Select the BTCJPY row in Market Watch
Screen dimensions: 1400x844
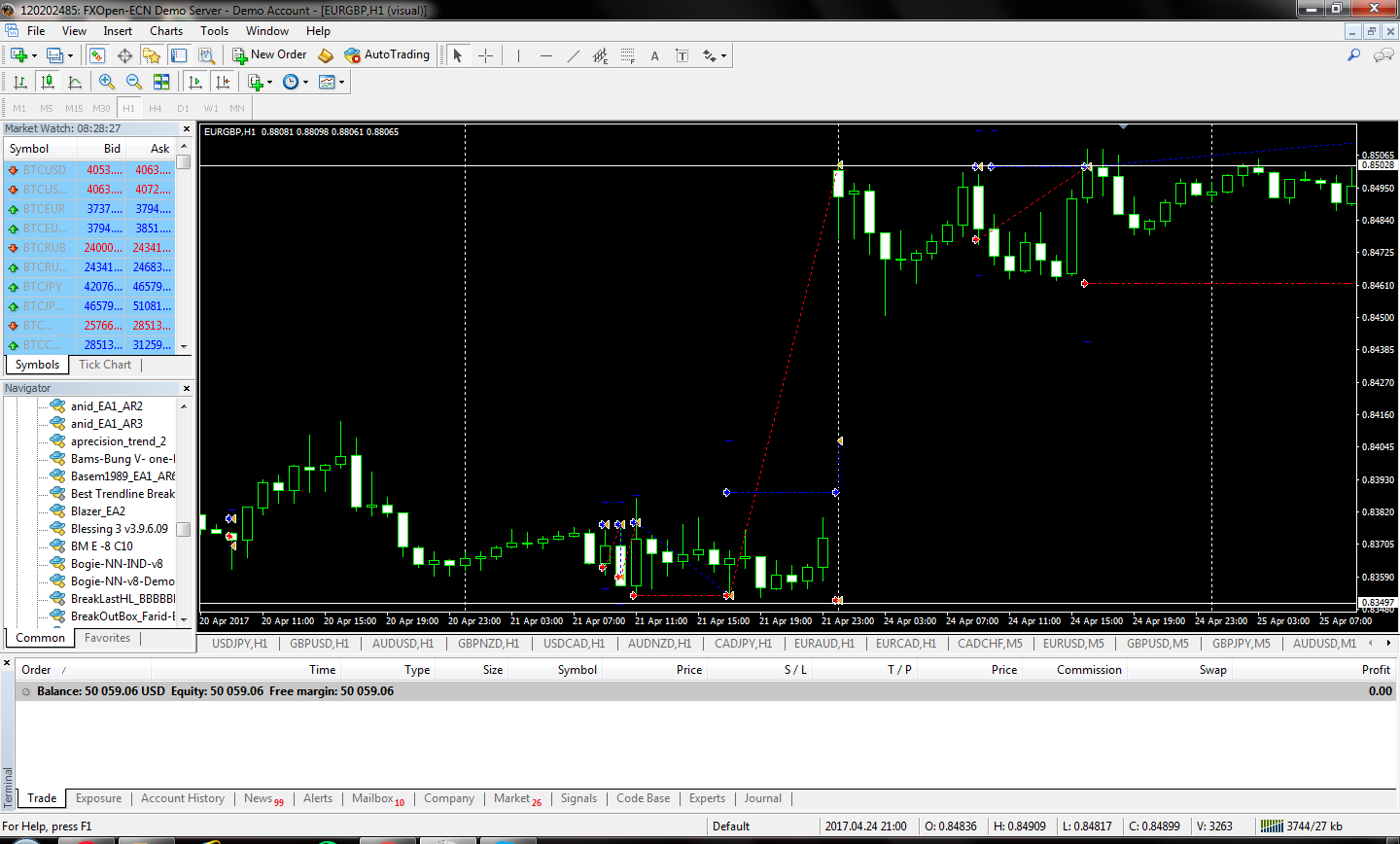pyautogui.click(x=89, y=287)
